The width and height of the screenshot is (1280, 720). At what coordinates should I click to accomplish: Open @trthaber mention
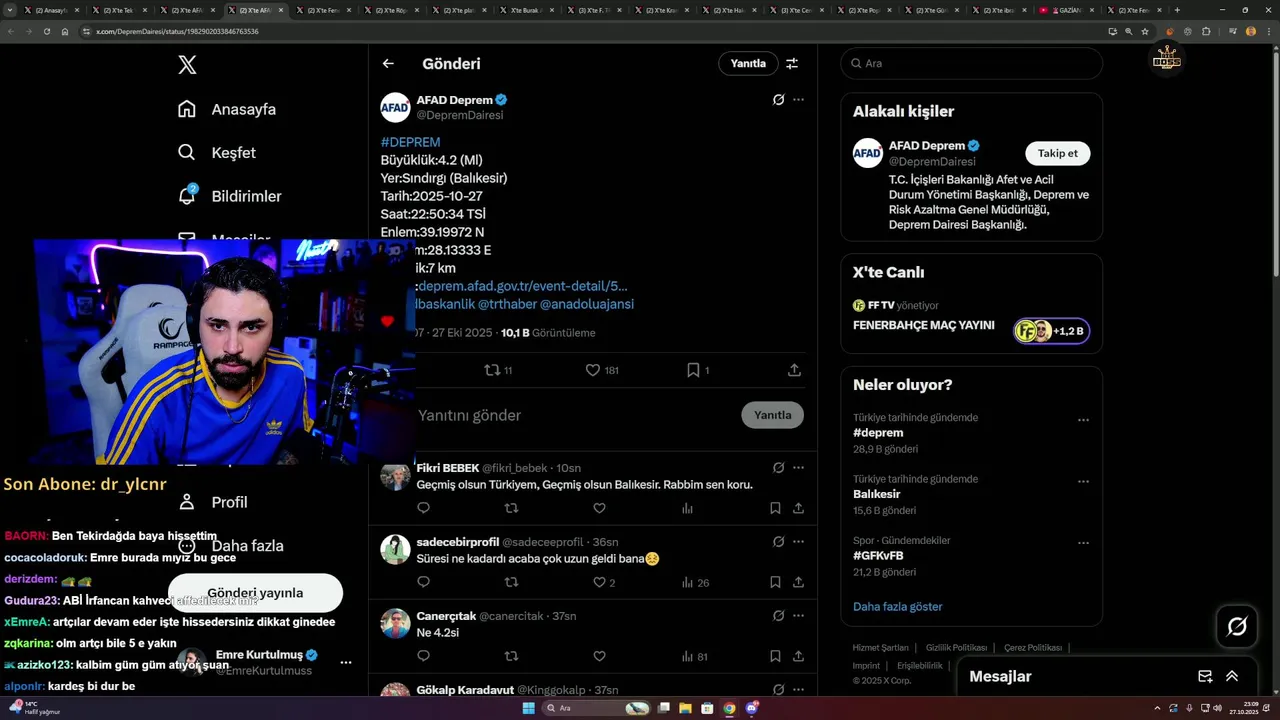(506, 304)
